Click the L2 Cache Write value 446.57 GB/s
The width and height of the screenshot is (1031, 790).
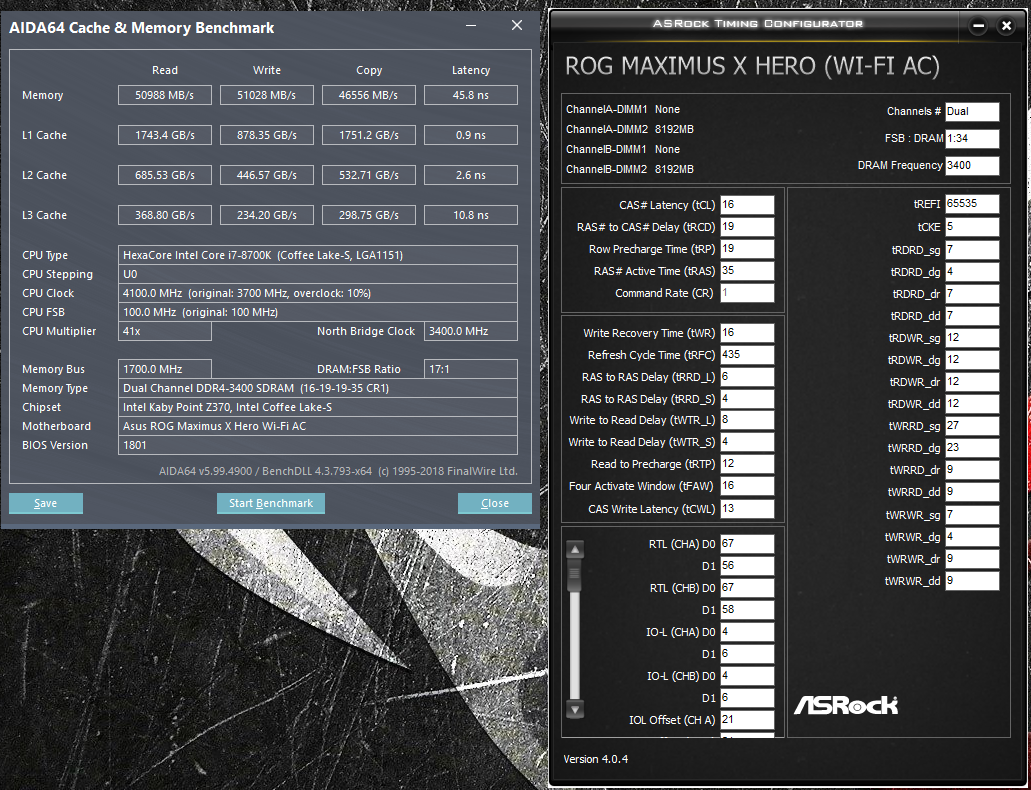click(x=266, y=175)
